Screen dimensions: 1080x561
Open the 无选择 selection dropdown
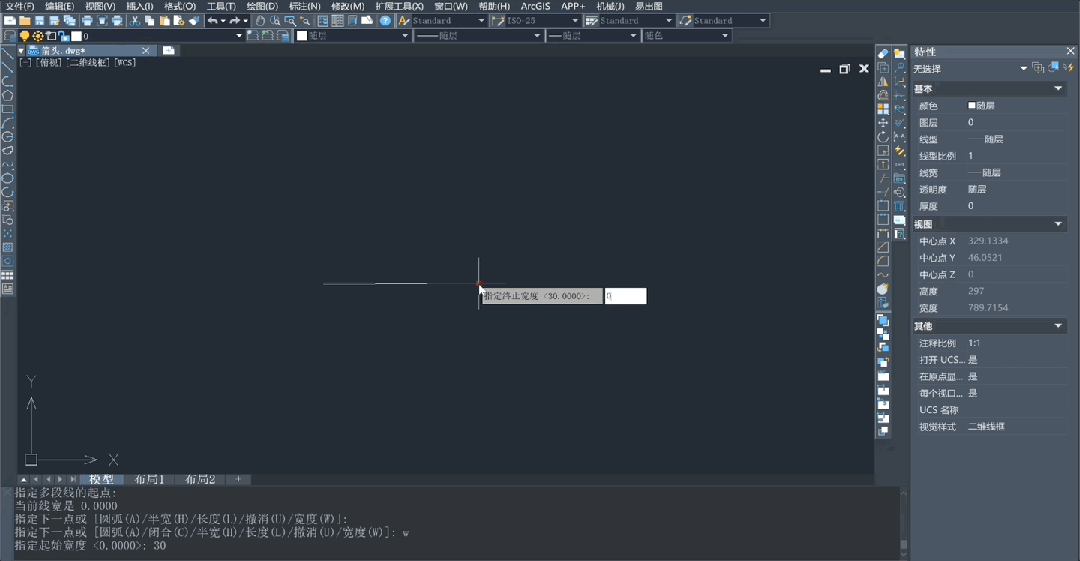[1023, 69]
